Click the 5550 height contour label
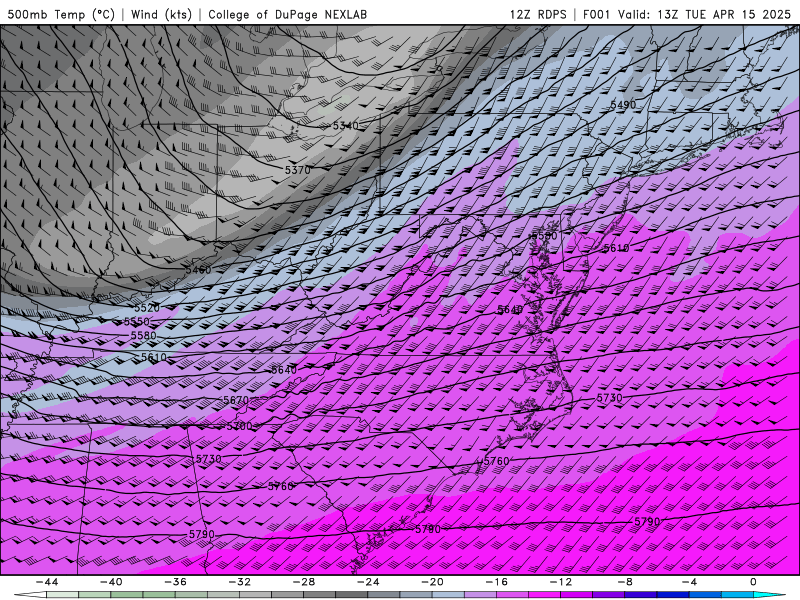 137,322
